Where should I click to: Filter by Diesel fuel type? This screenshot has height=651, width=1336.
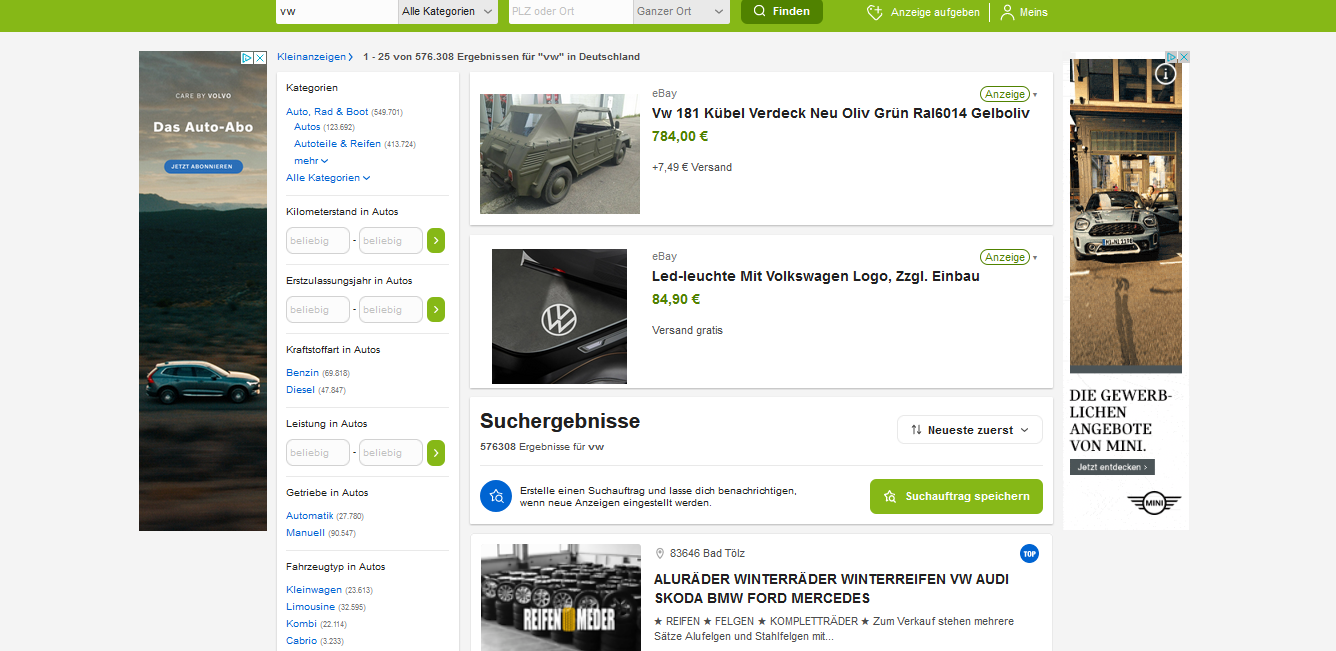pos(300,389)
